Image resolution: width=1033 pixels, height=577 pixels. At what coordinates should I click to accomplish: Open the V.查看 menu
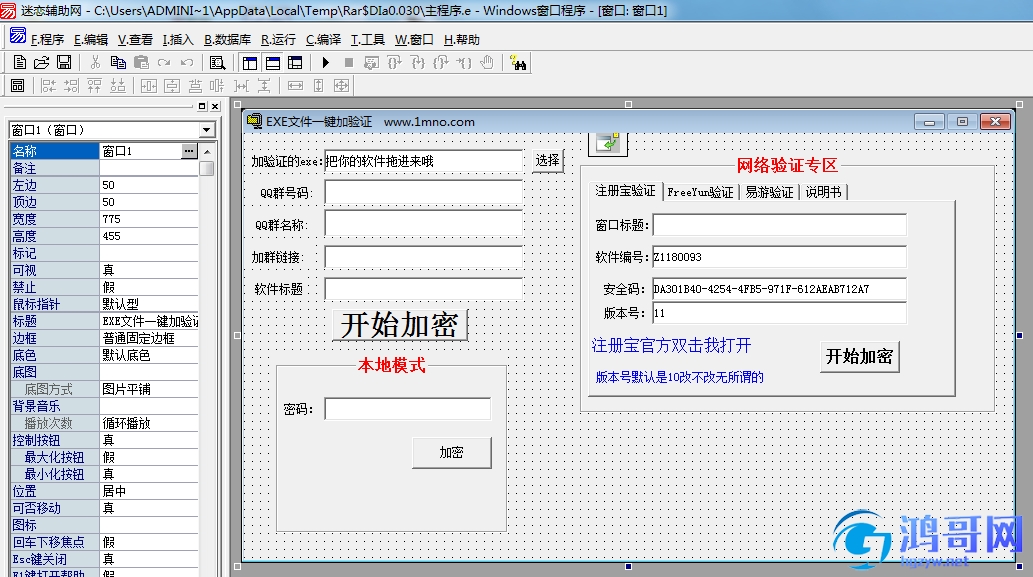pos(135,40)
